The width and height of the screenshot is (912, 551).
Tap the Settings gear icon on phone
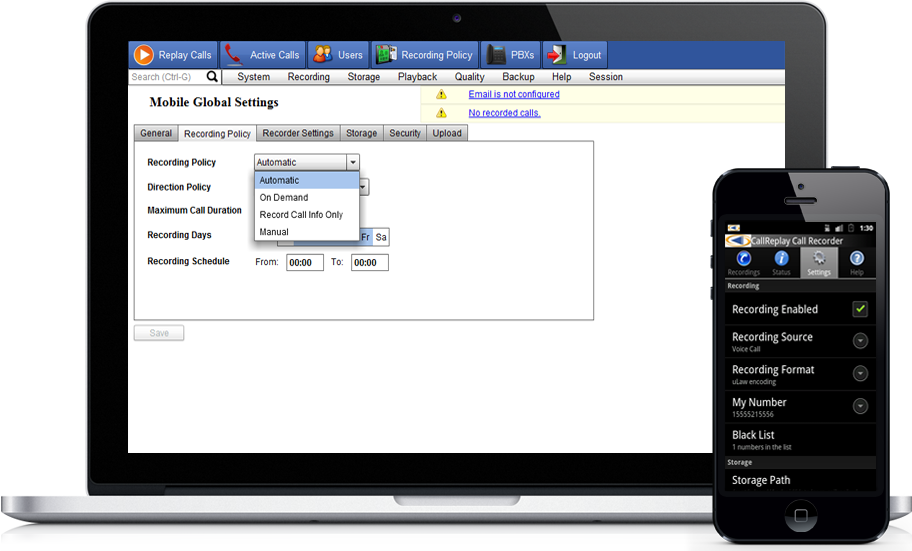[819, 258]
